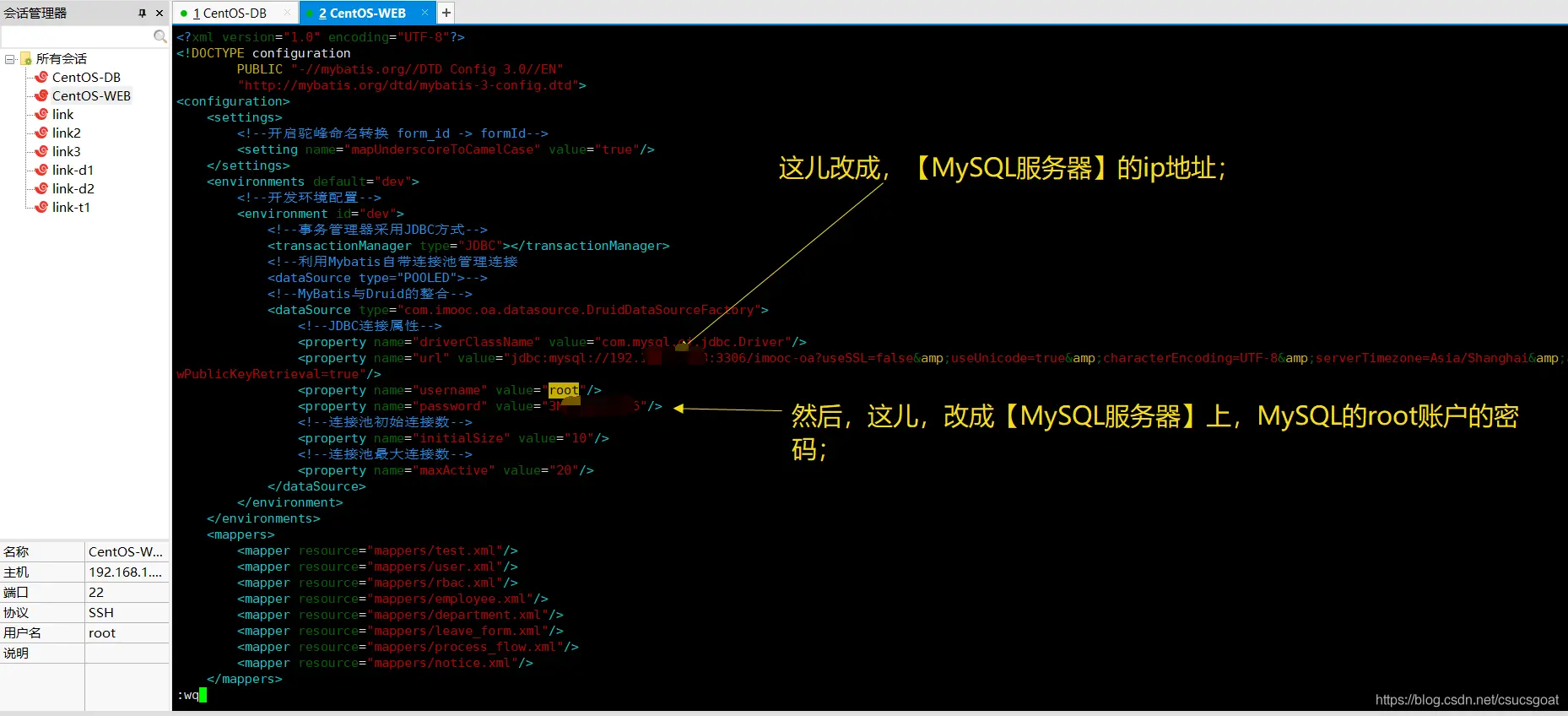
Task: Select CentOS-WEB in the session tree
Action: click(x=91, y=95)
